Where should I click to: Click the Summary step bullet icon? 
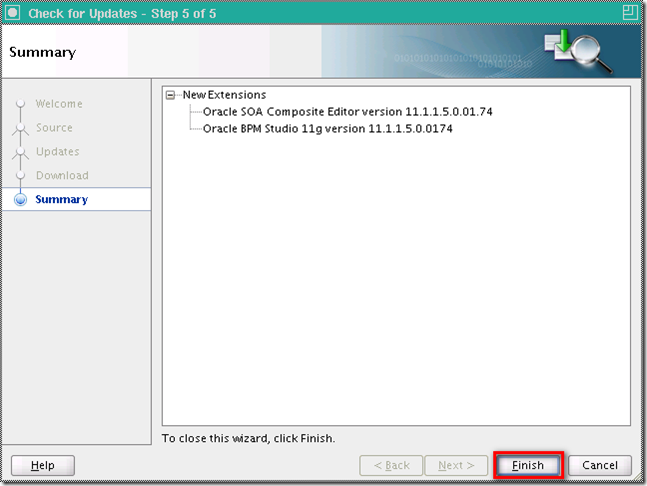20,200
